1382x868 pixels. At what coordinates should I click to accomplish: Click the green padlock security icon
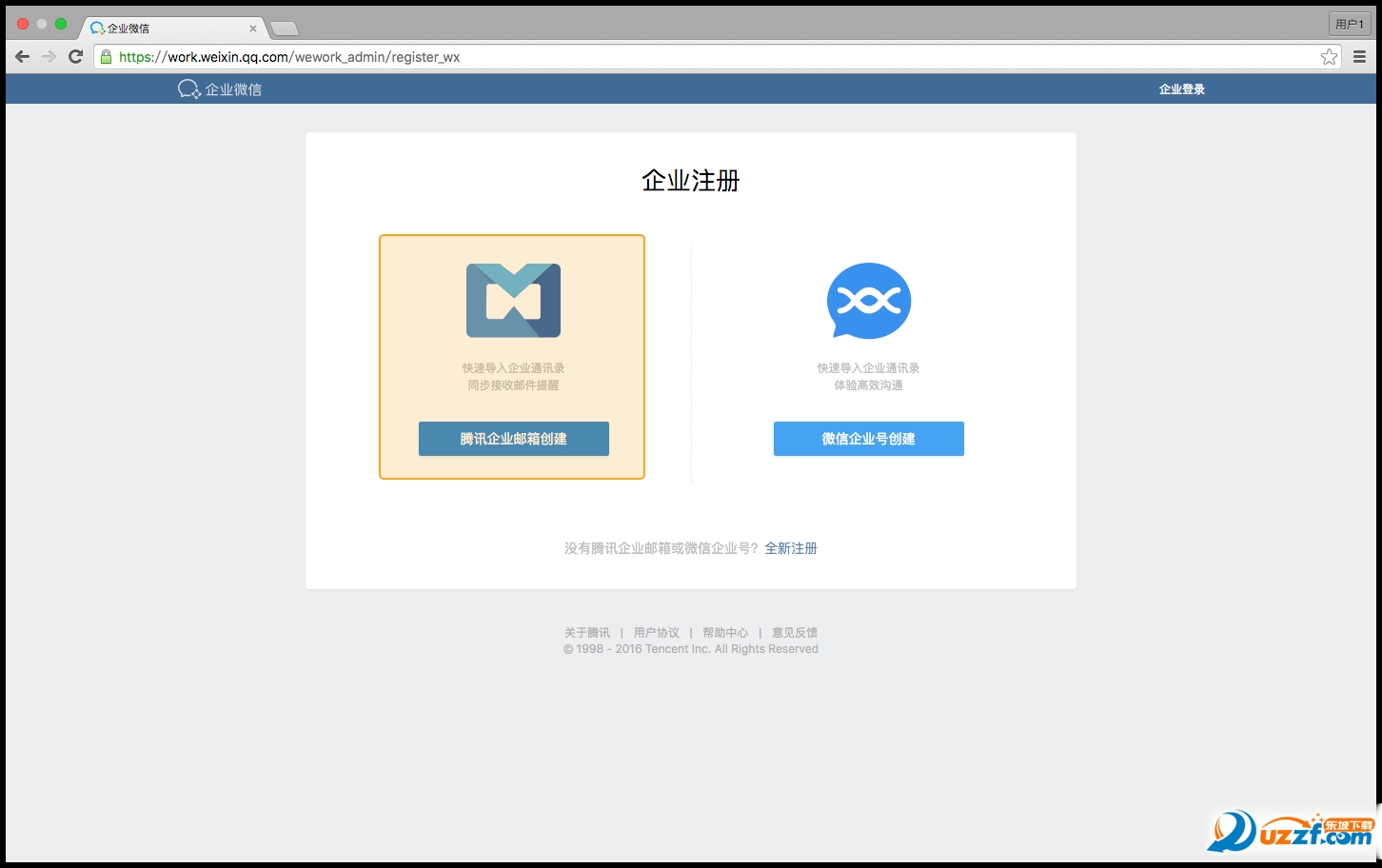coord(107,57)
